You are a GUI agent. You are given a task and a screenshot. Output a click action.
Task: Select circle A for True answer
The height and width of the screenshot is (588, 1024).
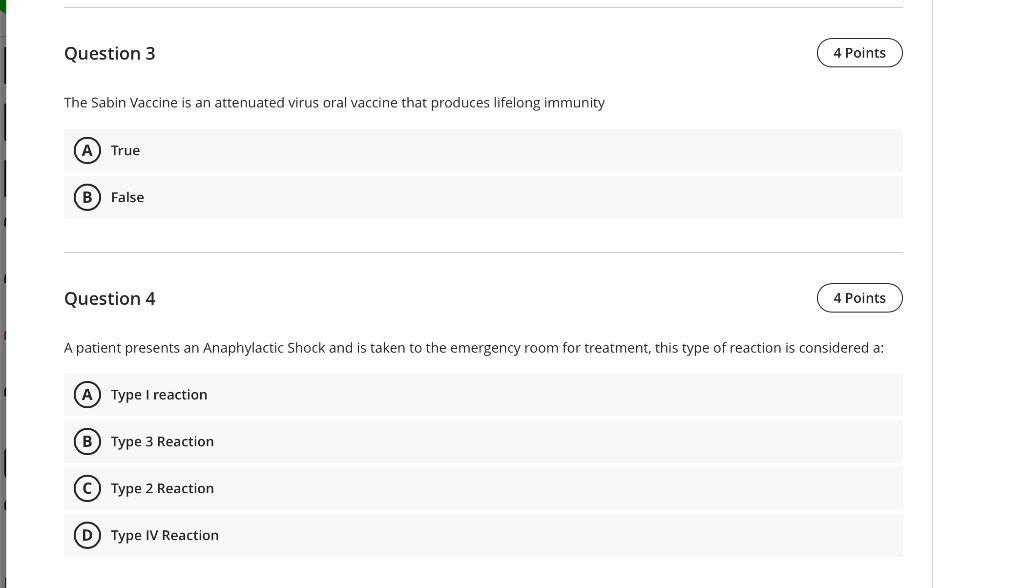[x=87, y=150]
